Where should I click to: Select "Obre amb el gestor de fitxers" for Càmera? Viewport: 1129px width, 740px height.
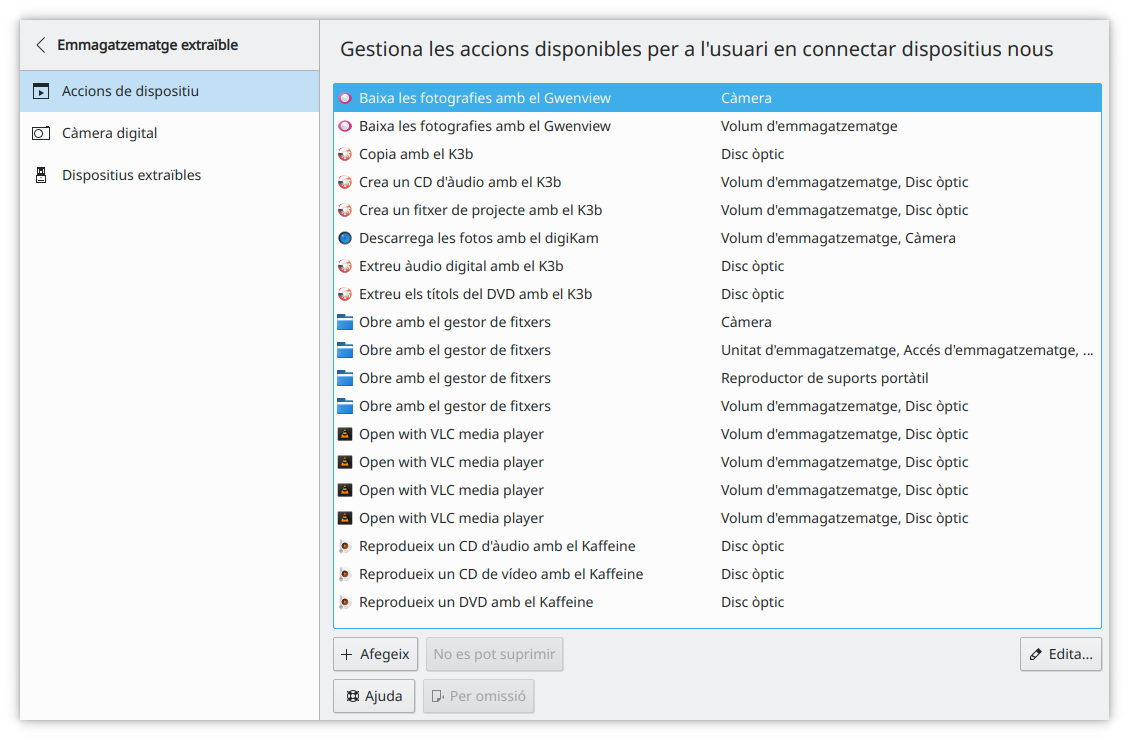point(455,321)
